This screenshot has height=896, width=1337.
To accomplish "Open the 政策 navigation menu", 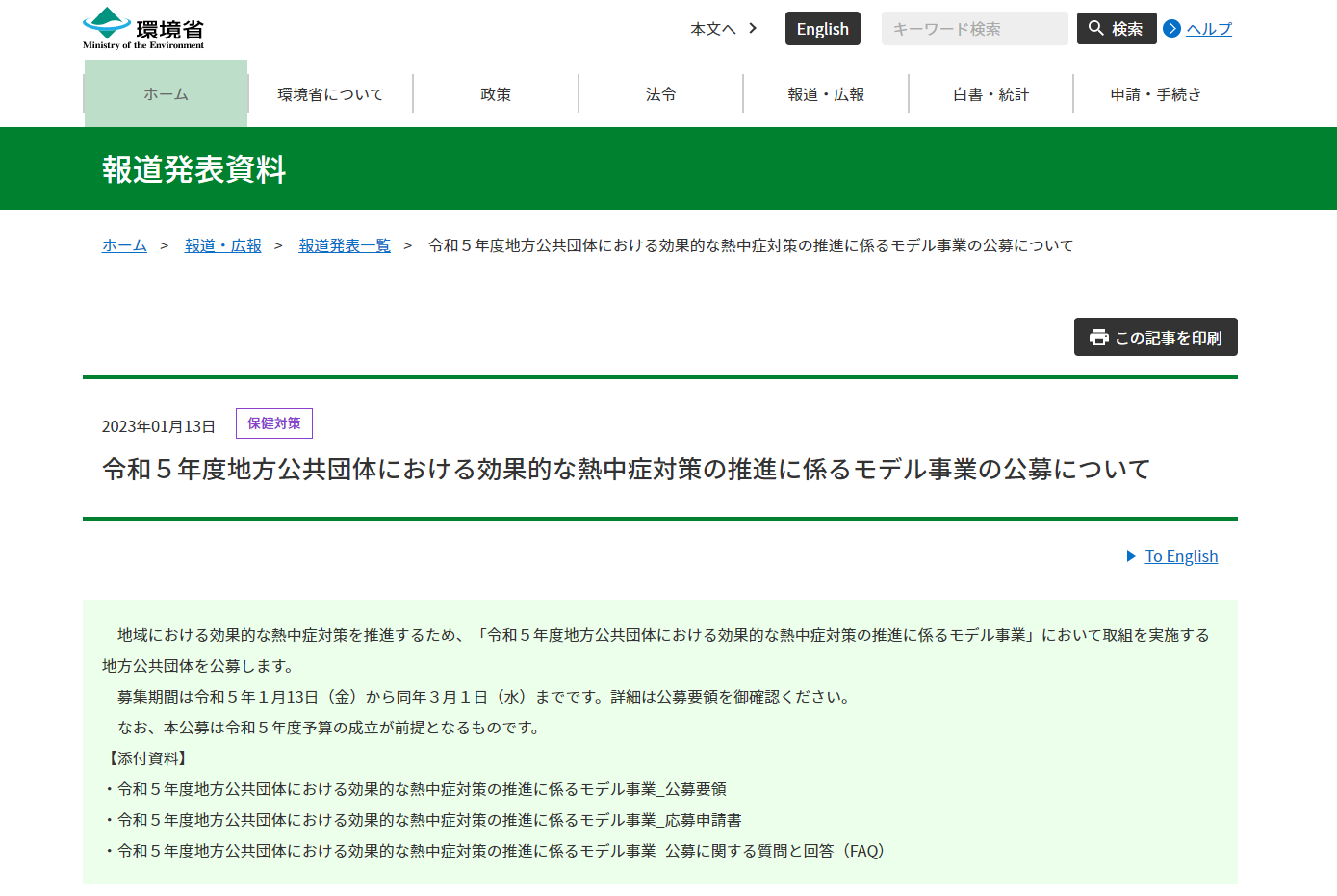I will (496, 94).
